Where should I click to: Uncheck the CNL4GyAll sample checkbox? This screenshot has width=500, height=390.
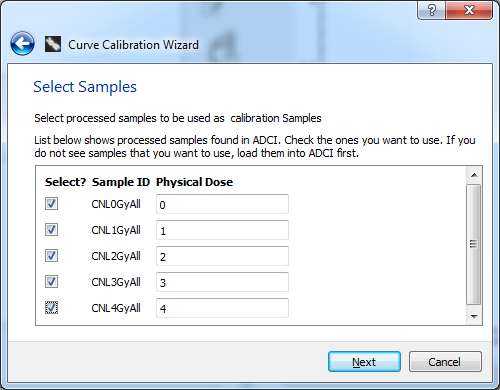(x=51, y=308)
